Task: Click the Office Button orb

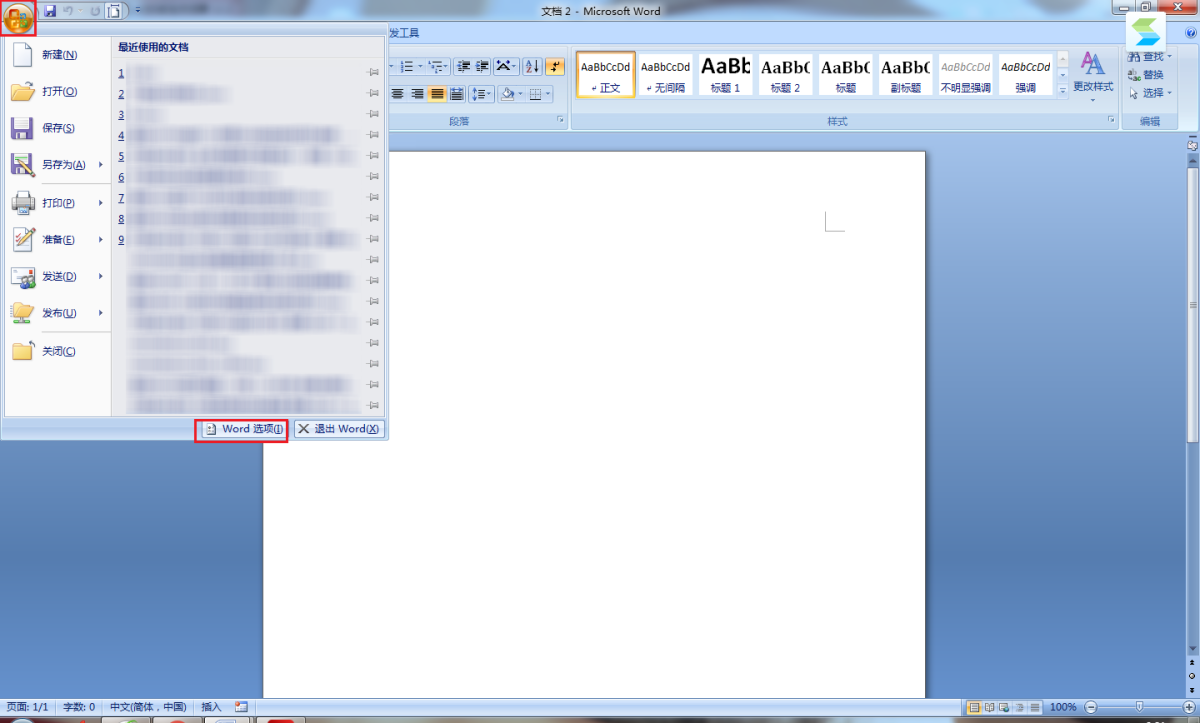Action: click(x=19, y=17)
